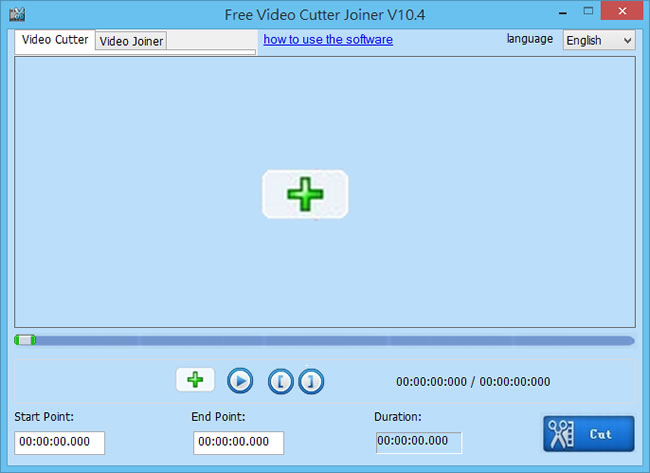Image resolution: width=650 pixels, height=473 pixels.
Task: Click the 'End Point:' label
Action: coord(218,416)
